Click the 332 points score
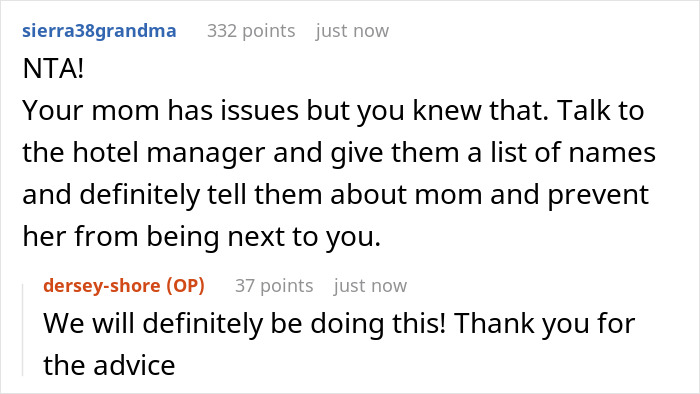700x394 pixels. (x=251, y=31)
